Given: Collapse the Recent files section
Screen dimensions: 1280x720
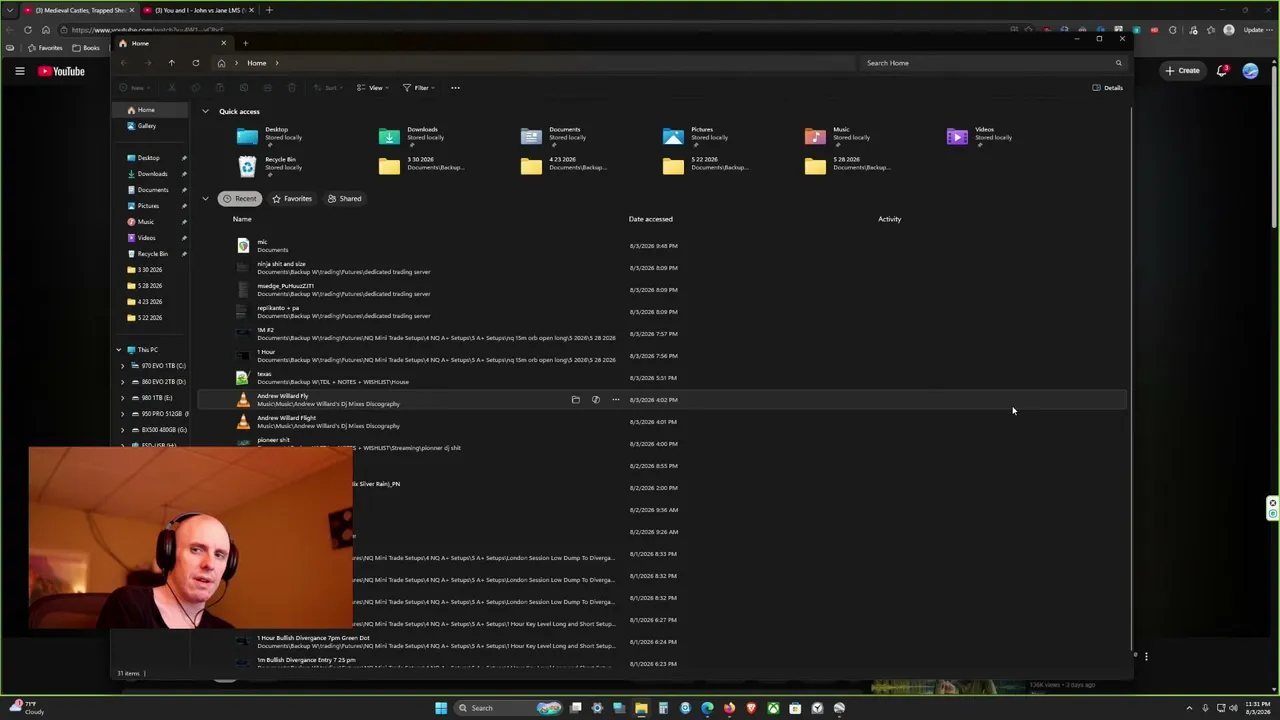Looking at the screenshot, I should point(205,199).
